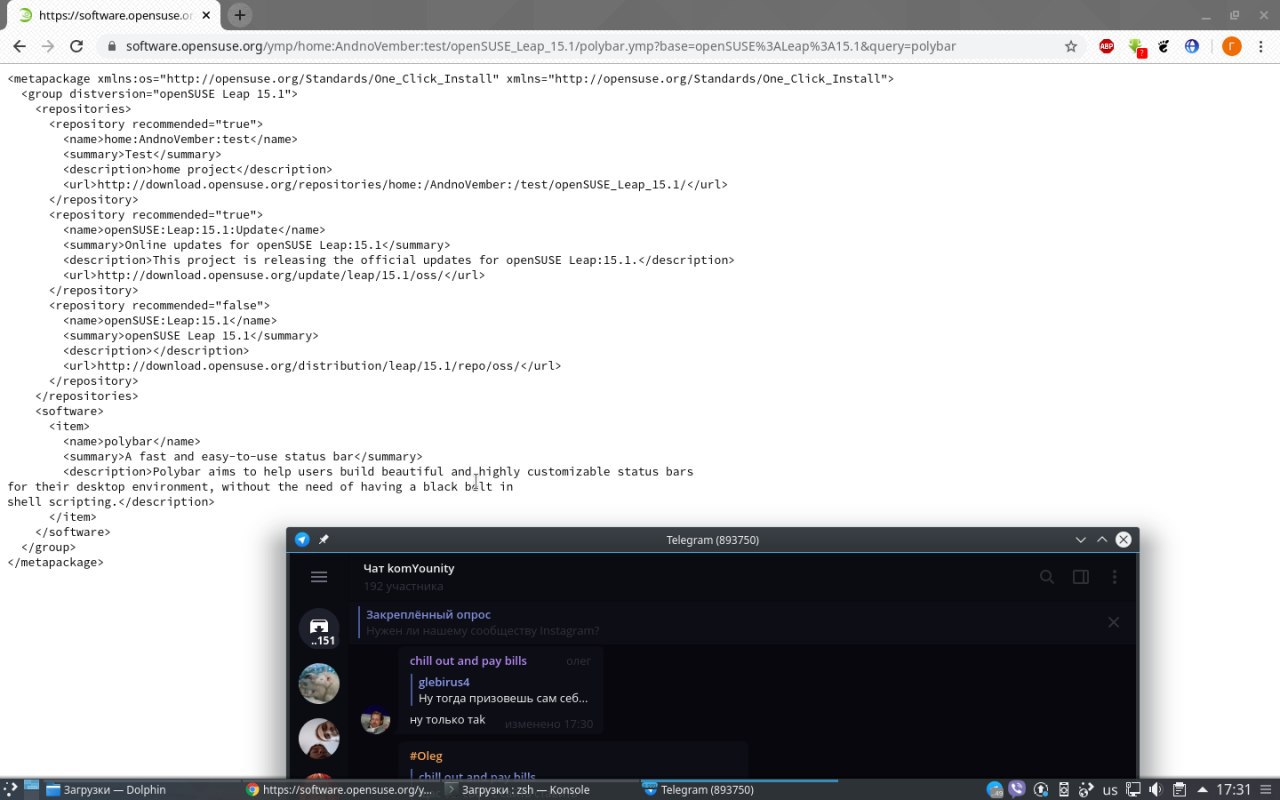This screenshot has width=1280, height=800.
Task: Open KDE Connect tray icon
Action: click(1064, 789)
